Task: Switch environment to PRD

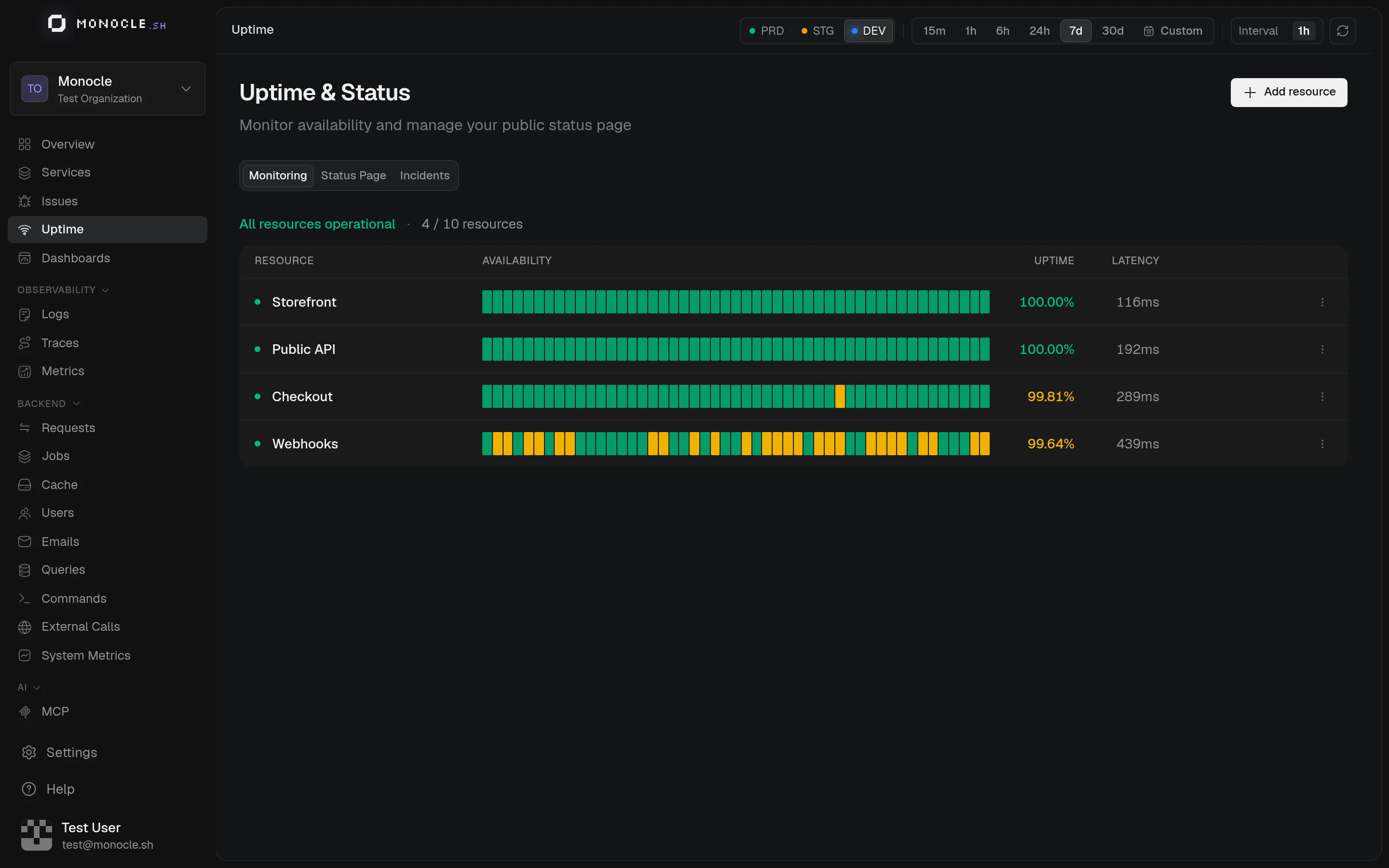Action: (766, 31)
